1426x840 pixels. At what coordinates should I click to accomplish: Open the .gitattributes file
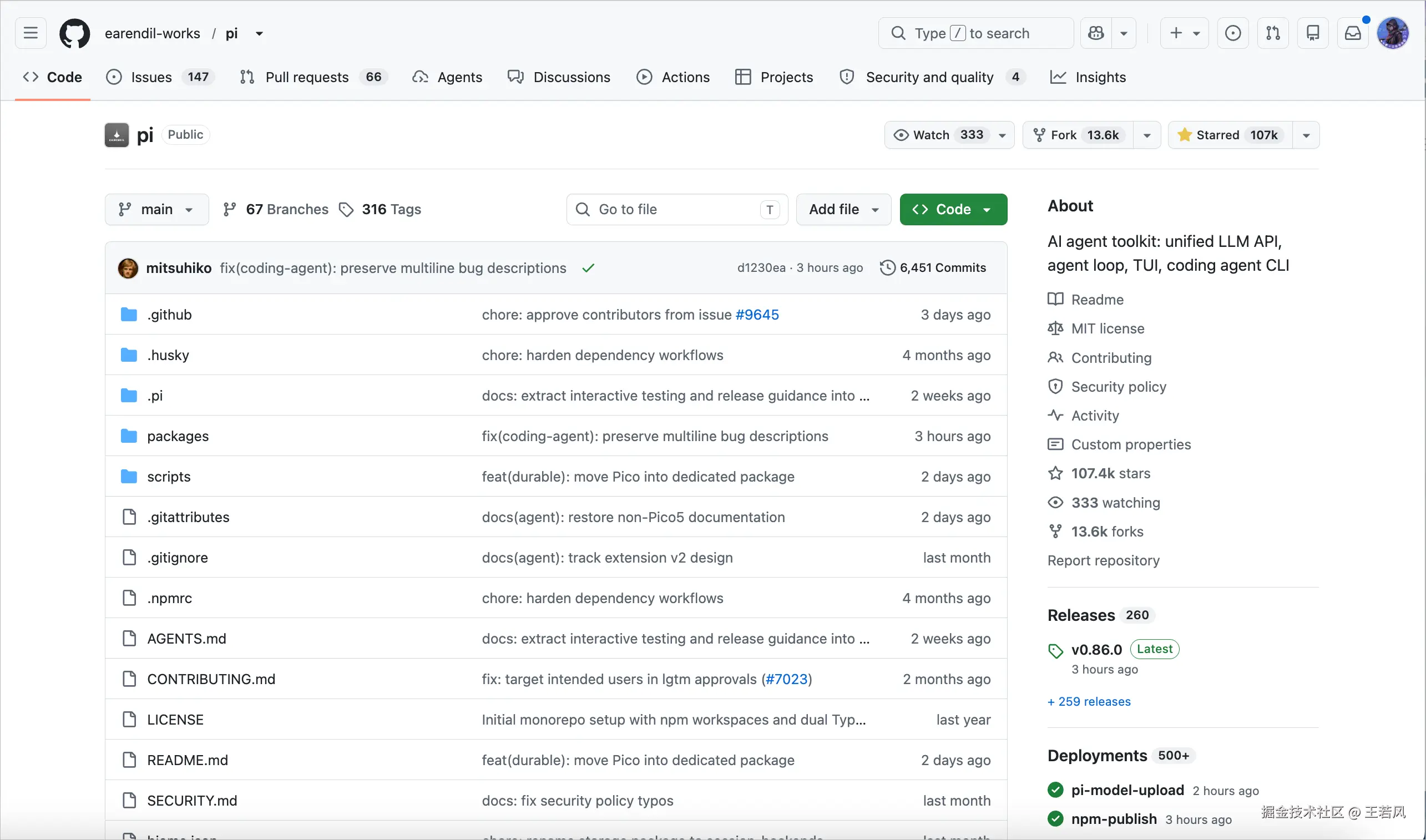pos(189,517)
